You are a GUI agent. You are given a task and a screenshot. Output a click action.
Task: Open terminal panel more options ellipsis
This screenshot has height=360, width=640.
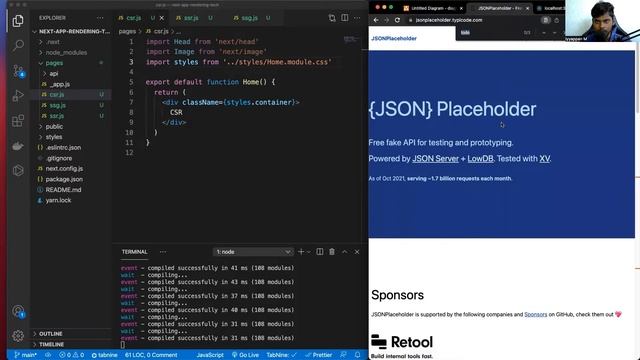pyautogui.click(x=163, y=252)
